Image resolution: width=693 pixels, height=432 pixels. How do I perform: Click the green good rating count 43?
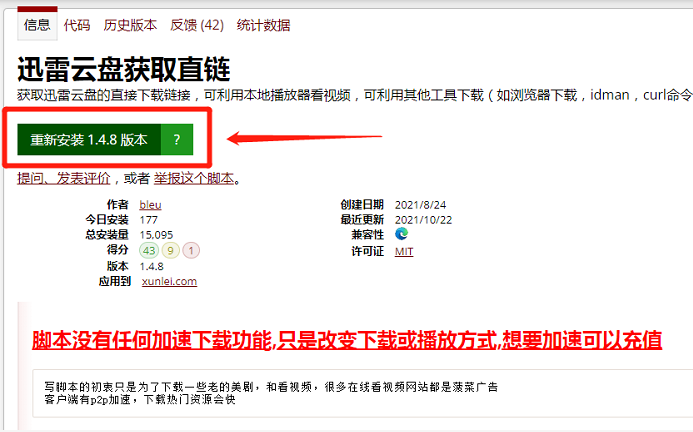[x=150, y=250]
